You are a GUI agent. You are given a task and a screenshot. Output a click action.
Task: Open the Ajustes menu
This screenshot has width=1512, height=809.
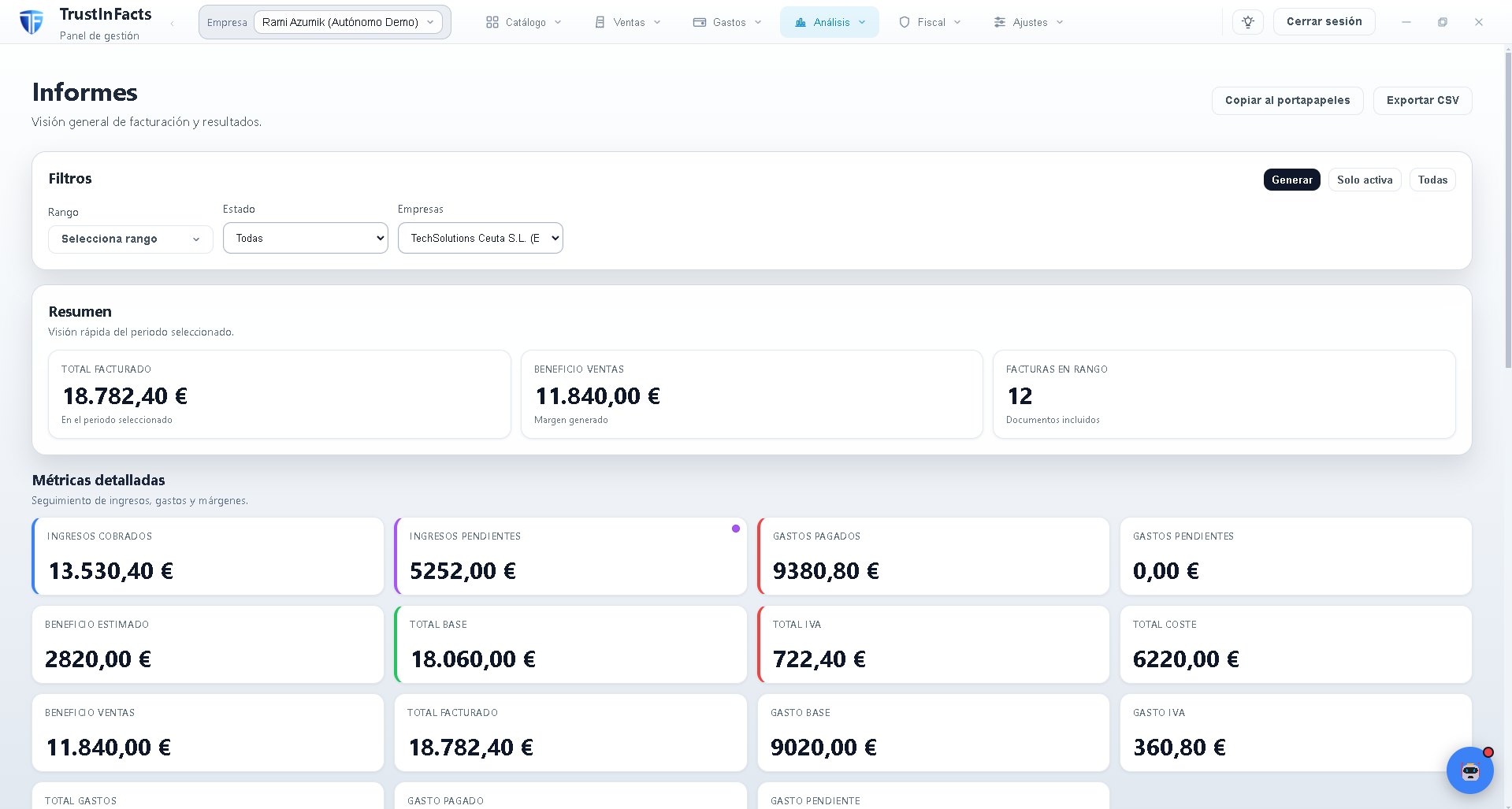pyautogui.click(x=1028, y=22)
